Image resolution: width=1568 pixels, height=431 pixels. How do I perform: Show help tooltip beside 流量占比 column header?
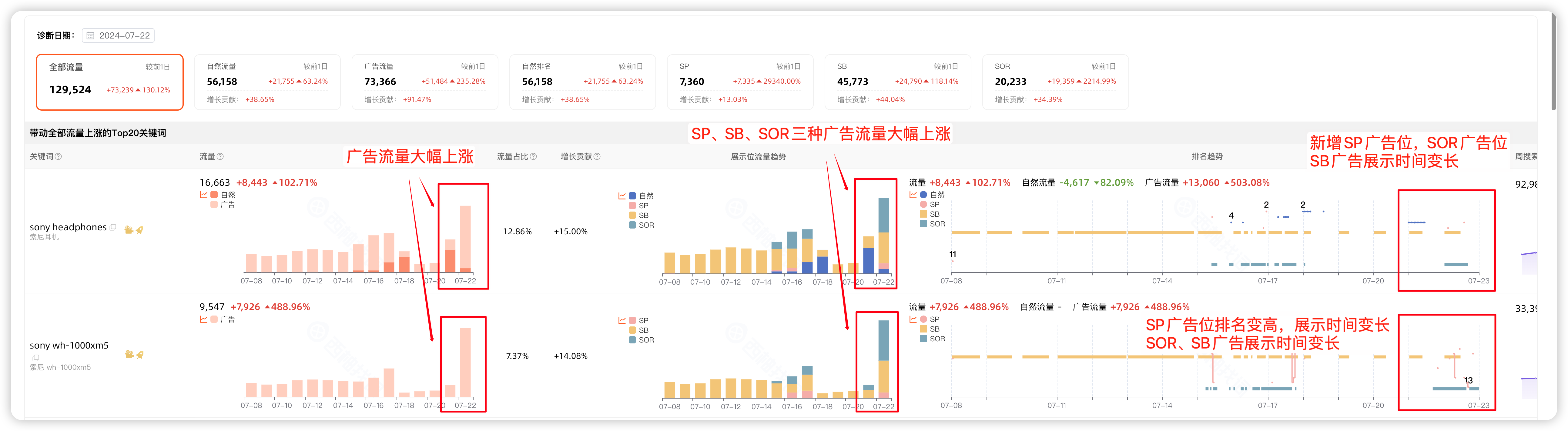[x=533, y=156]
